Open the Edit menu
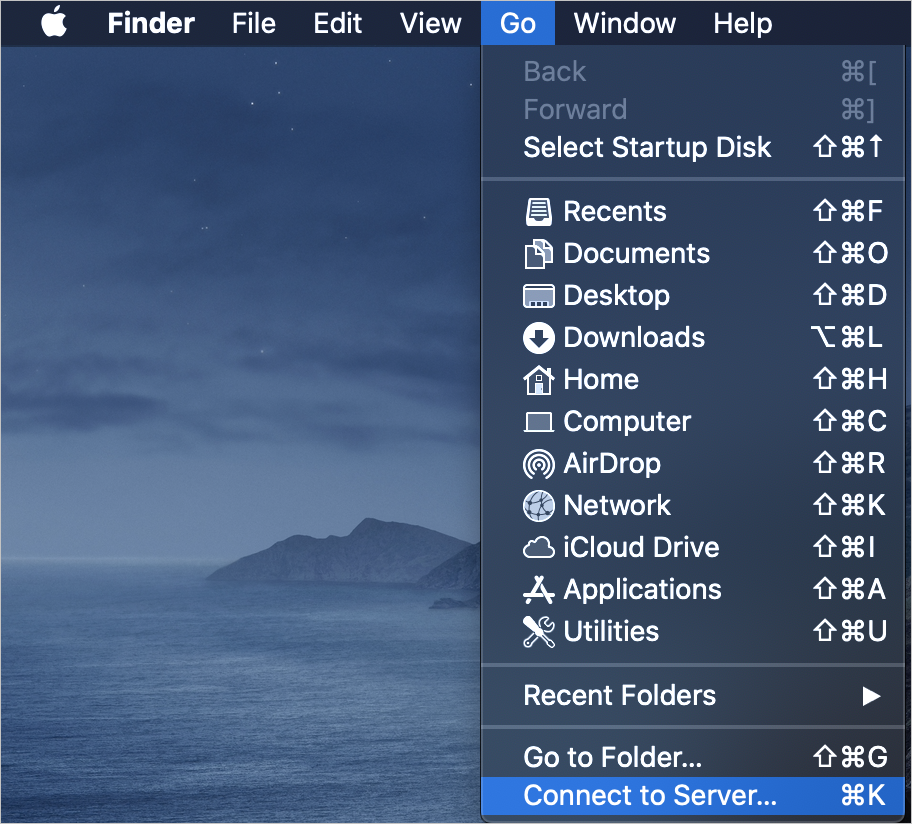 pyautogui.click(x=337, y=23)
